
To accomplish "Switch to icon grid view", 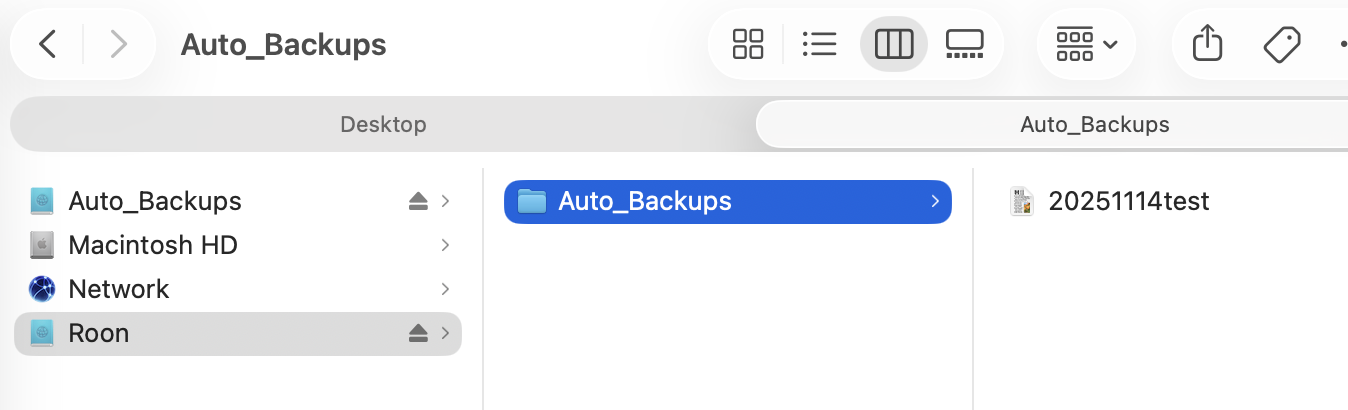I will (748, 44).
